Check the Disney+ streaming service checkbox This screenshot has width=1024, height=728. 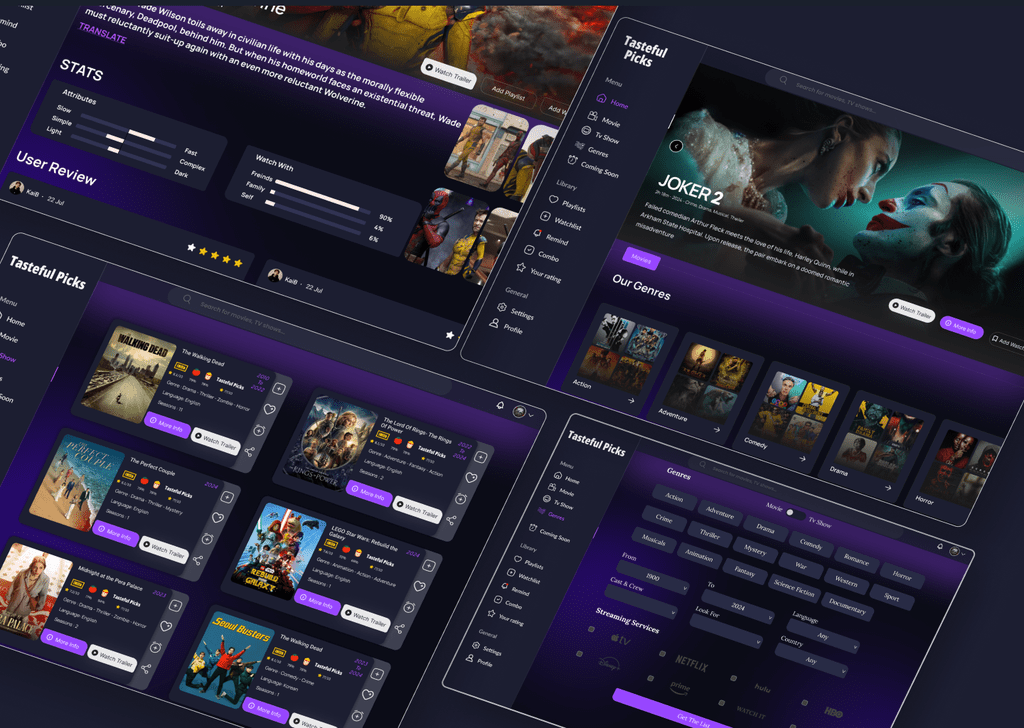pyautogui.click(x=579, y=654)
